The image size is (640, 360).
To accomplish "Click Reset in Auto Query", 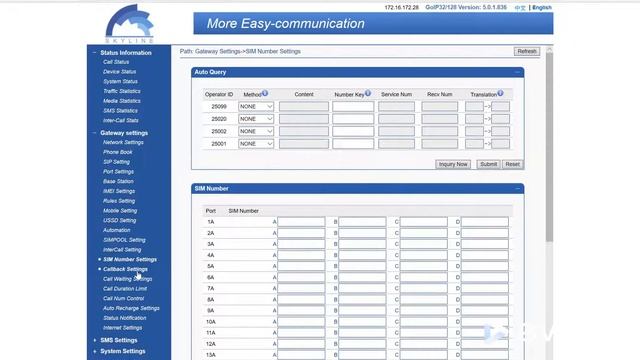I will click(512, 164).
